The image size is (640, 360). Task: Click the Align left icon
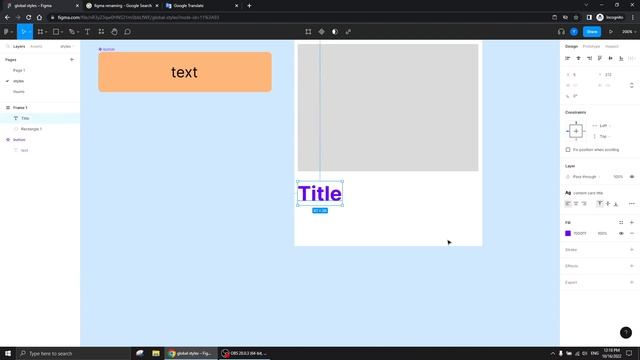pos(568,58)
